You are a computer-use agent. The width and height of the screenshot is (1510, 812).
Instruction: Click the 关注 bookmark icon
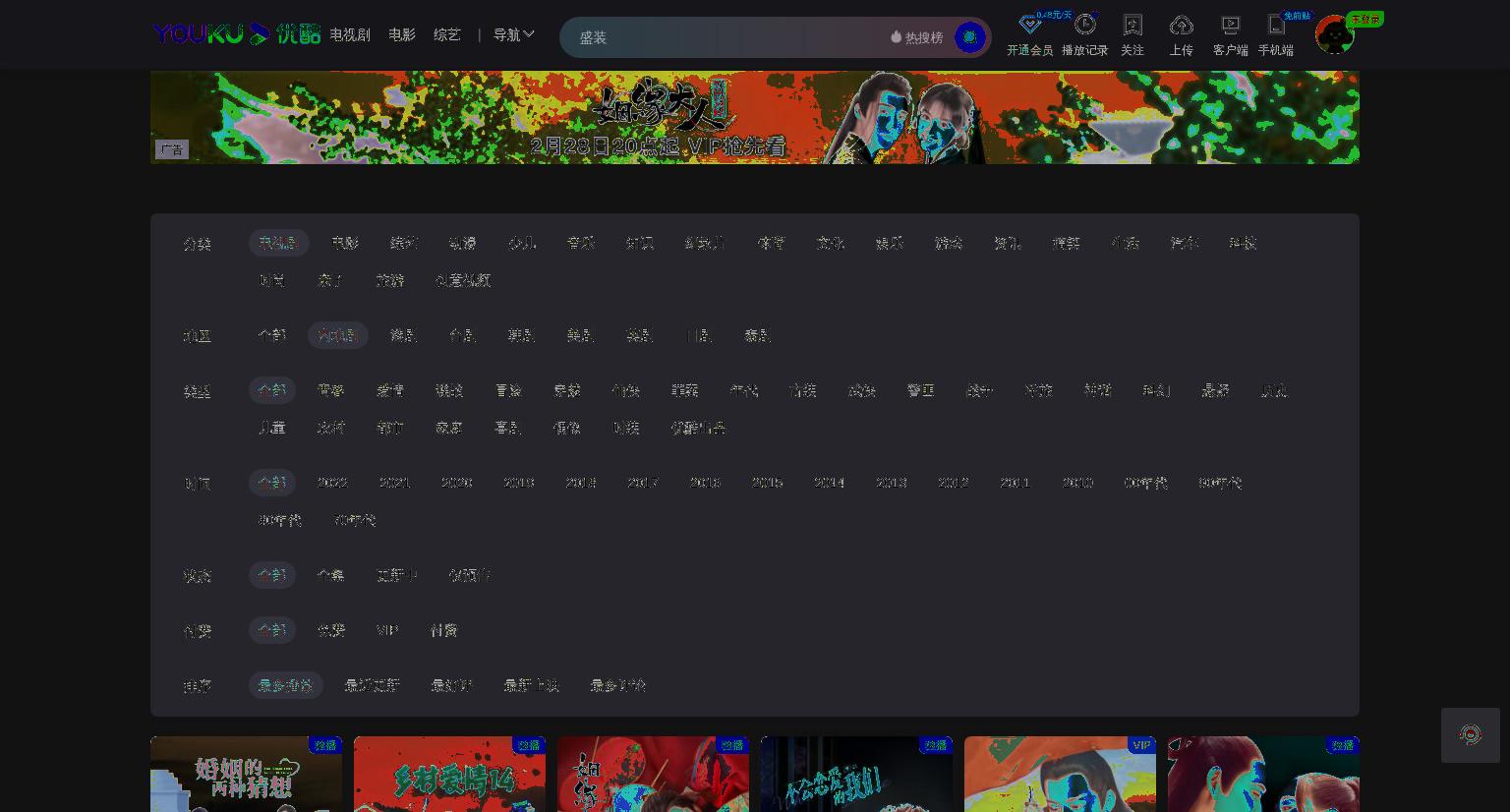[x=1132, y=25]
